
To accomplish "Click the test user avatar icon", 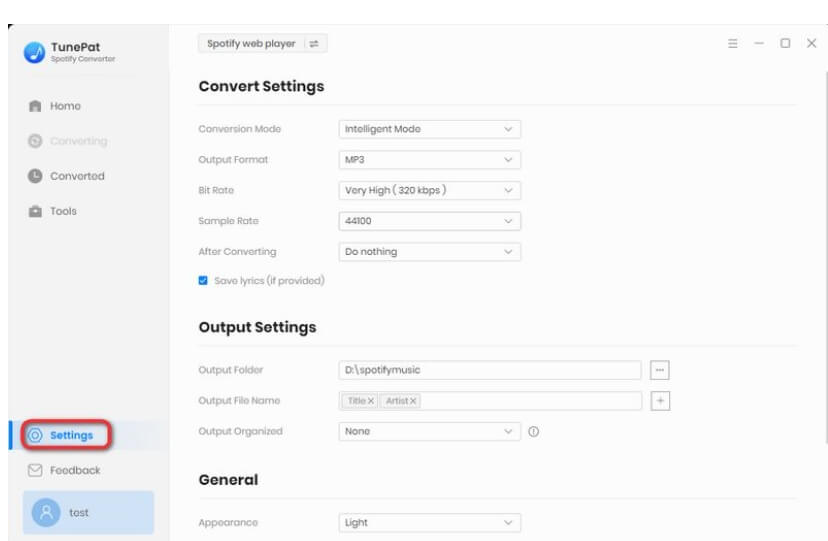I will 46,512.
